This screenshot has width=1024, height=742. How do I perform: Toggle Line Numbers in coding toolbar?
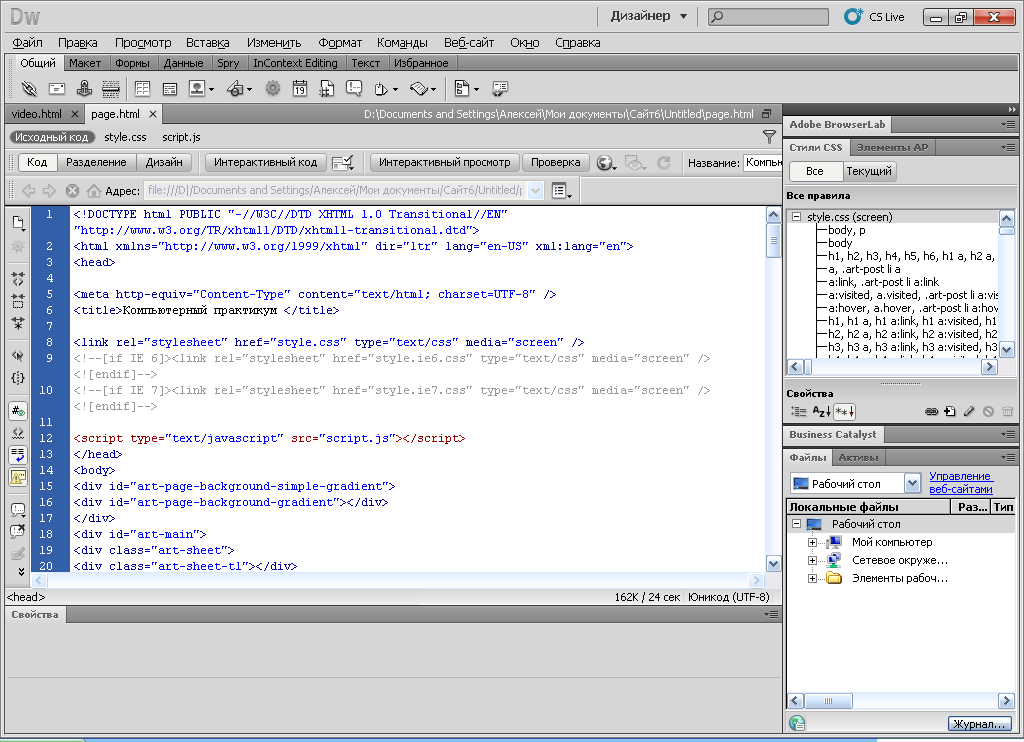tap(18, 411)
